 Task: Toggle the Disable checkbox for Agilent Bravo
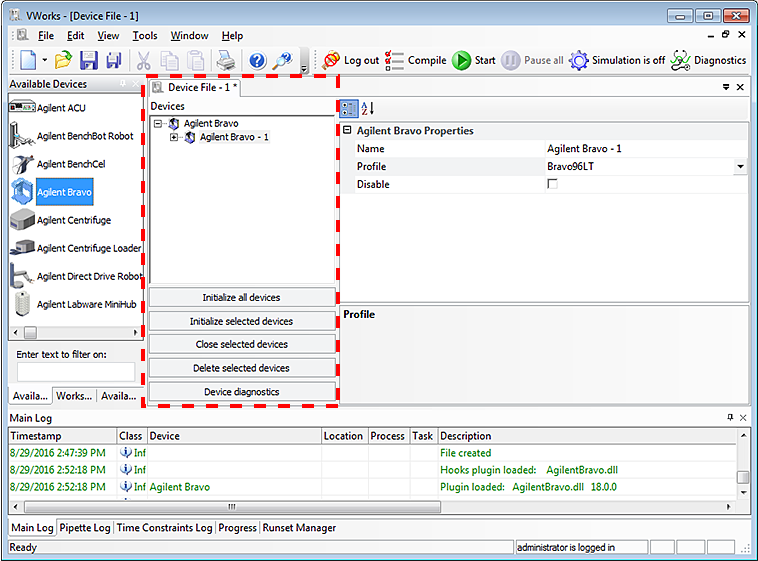tap(552, 185)
